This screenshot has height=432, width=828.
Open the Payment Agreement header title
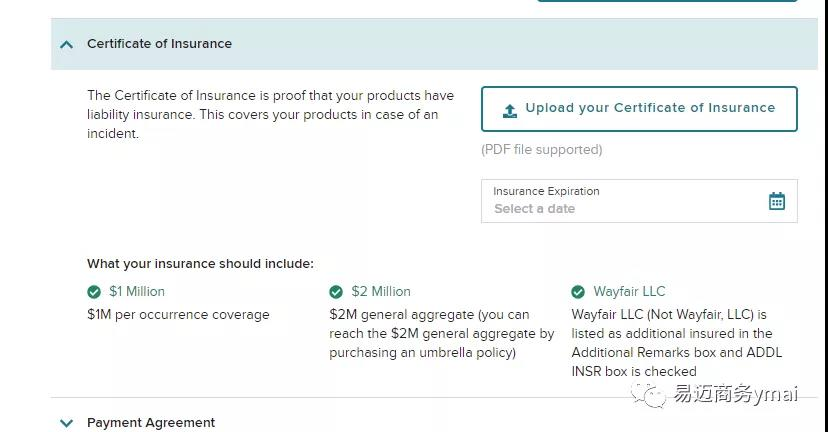tap(151, 423)
